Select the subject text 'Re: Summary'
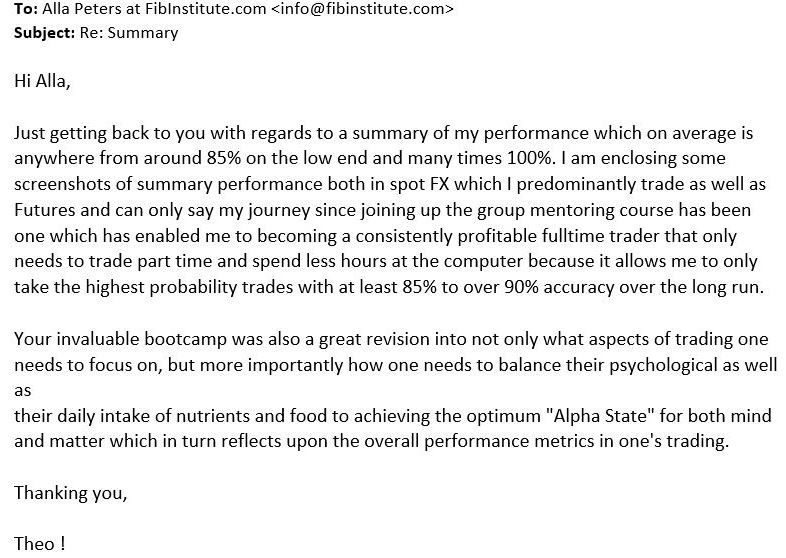 coord(129,33)
